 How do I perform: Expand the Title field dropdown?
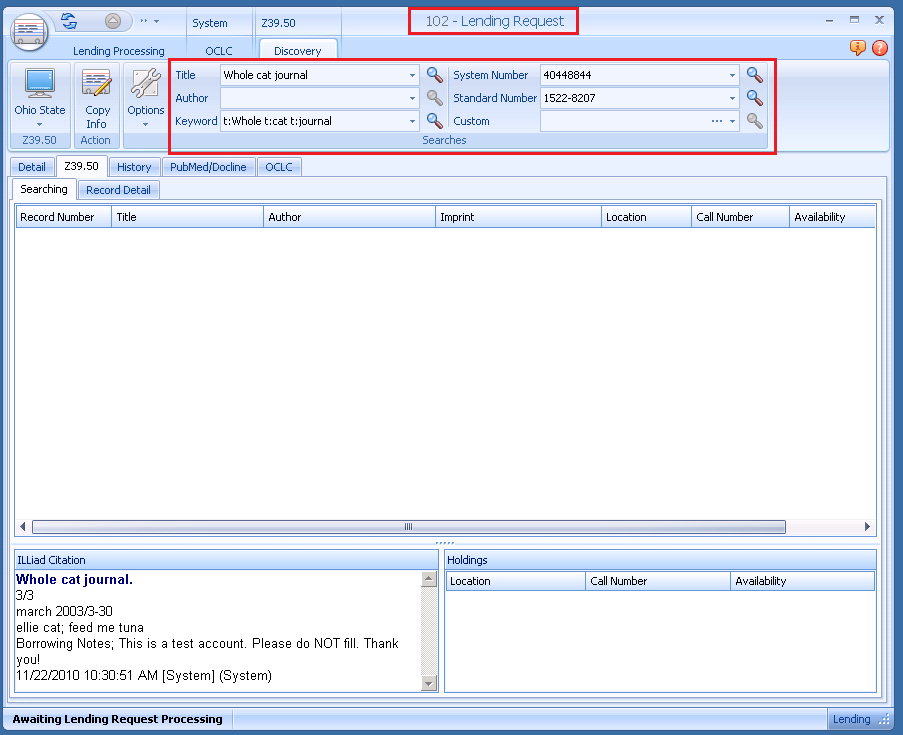coord(412,75)
